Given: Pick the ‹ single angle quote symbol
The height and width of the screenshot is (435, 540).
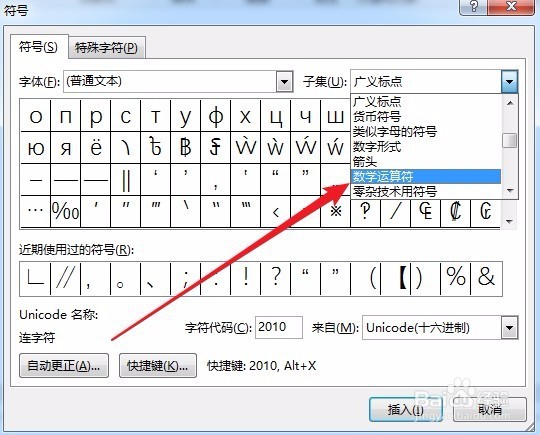Looking at the screenshot, I should tap(276, 211).
